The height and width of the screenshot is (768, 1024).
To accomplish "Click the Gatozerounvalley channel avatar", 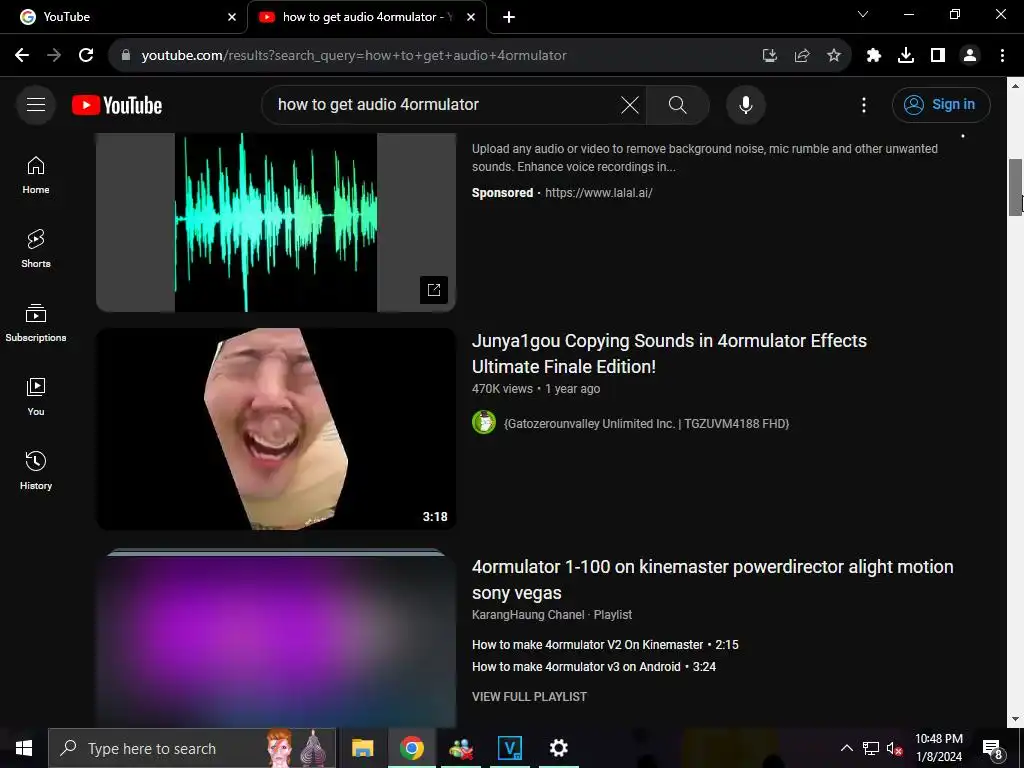I will [x=484, y=423].
